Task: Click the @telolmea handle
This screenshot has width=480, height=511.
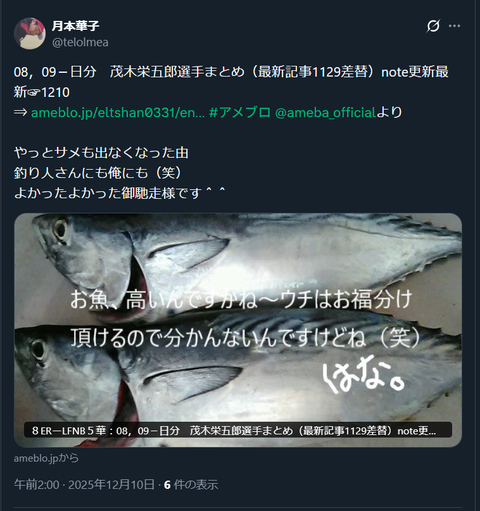Action: [x=80, y=42]
